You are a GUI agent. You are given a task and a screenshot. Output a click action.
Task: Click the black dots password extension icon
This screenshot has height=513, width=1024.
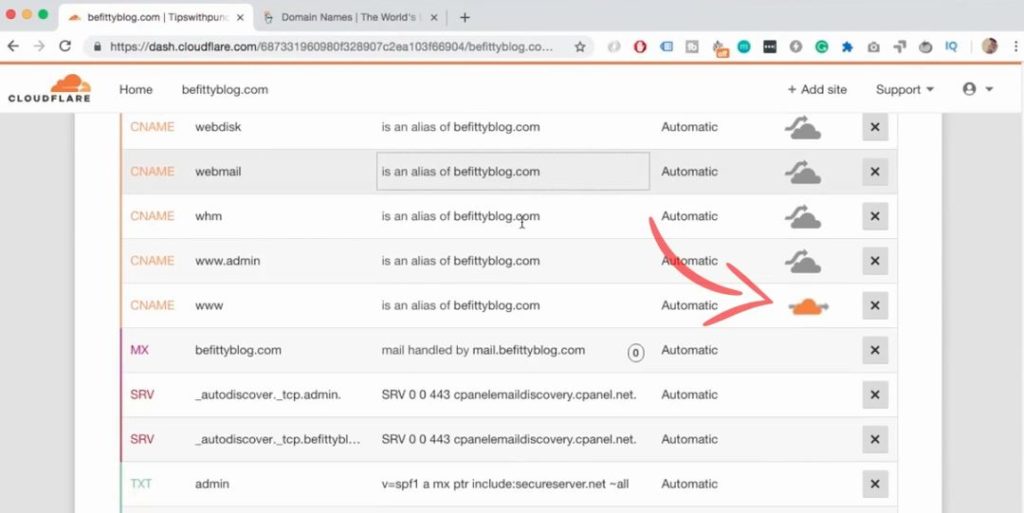(x=770, y=47)
